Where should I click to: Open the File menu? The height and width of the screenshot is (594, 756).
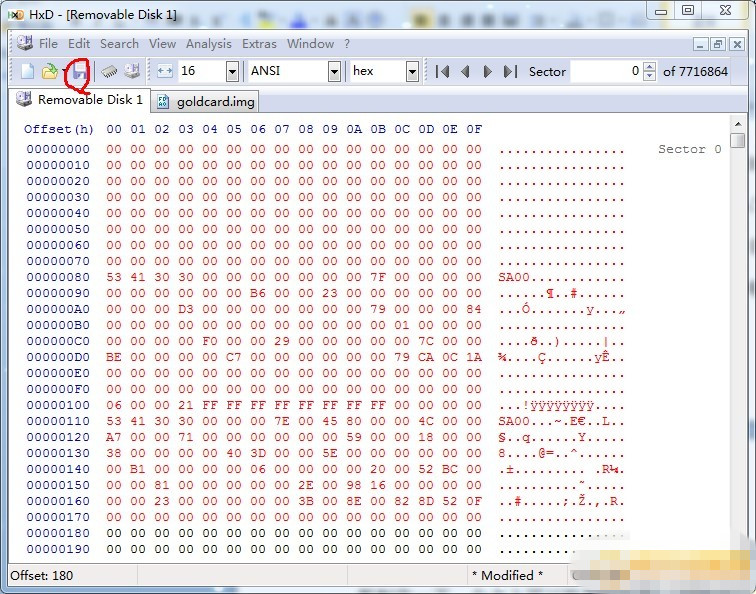pos(48,44)
